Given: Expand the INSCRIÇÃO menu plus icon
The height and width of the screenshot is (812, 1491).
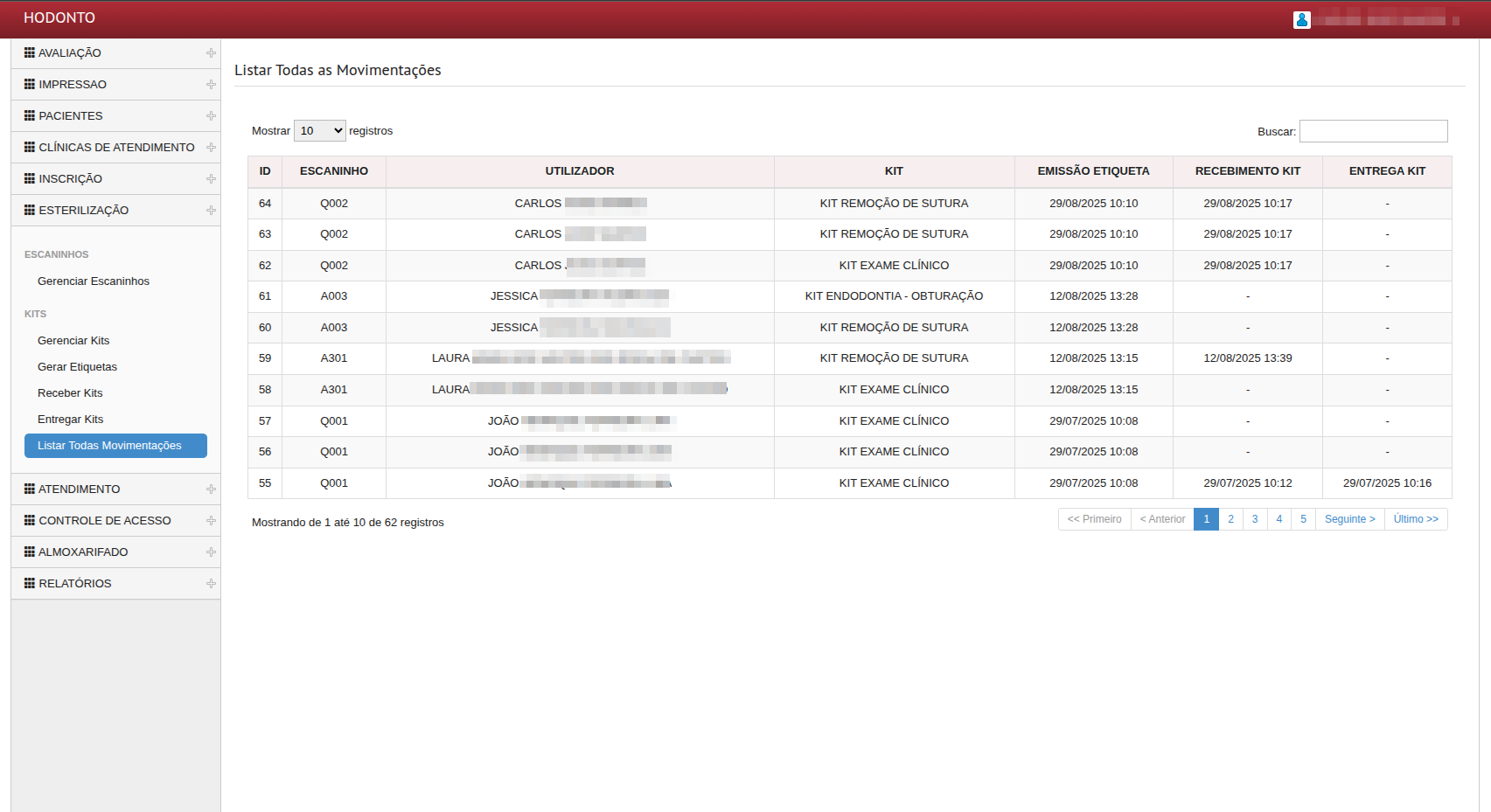Looking at the screenshot, I should (211, 179).
